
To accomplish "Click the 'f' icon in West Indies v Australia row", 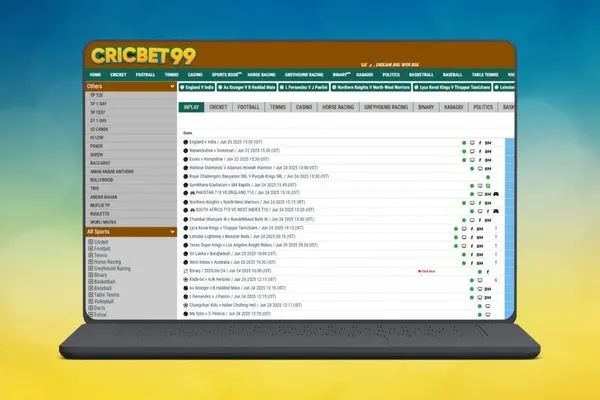I will click(472, 263).
